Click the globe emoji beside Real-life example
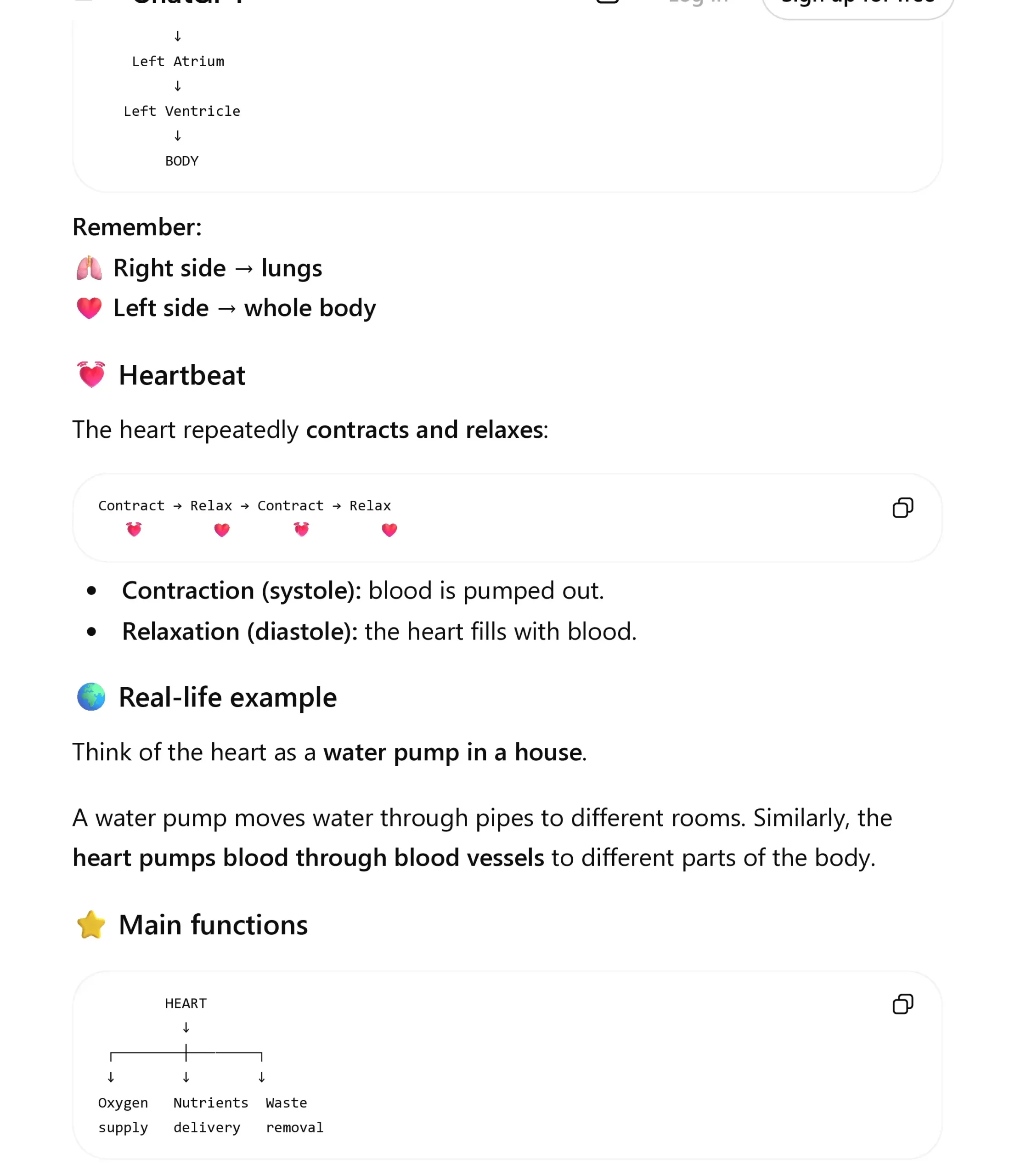This screenshot has width=1015, height=1176. click(91, 696)
